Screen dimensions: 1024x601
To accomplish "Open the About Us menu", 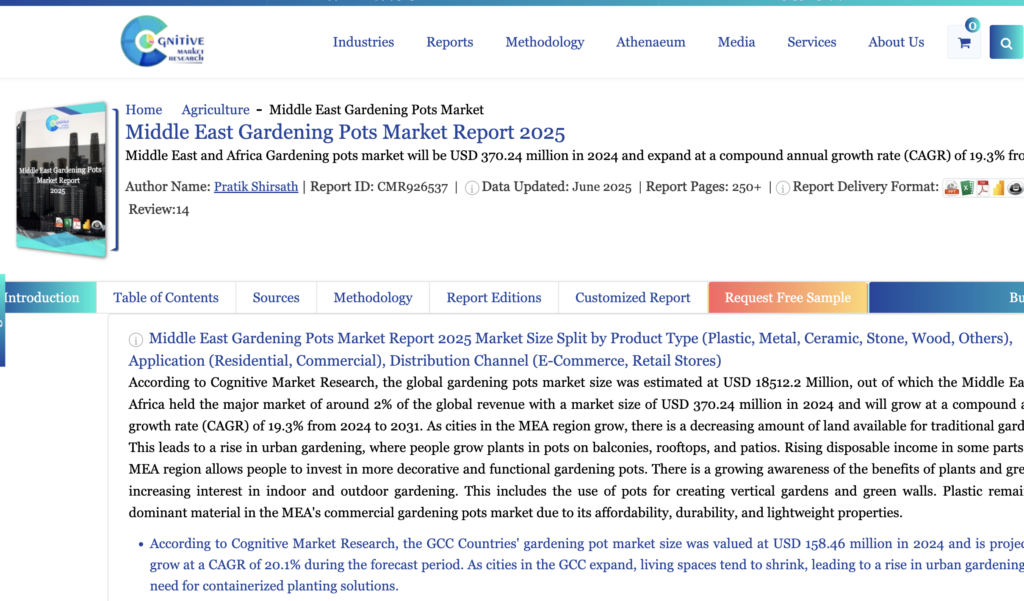I will pyautogui.click(x=896, y=42).
